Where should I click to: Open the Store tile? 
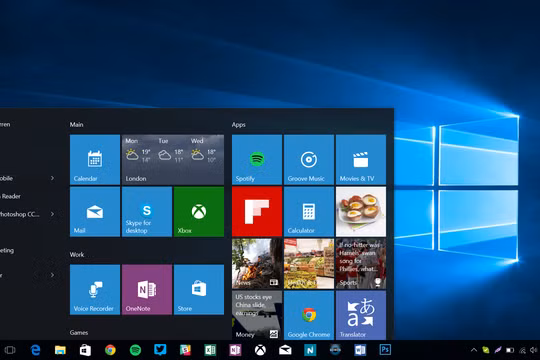(x=199, y=289)
